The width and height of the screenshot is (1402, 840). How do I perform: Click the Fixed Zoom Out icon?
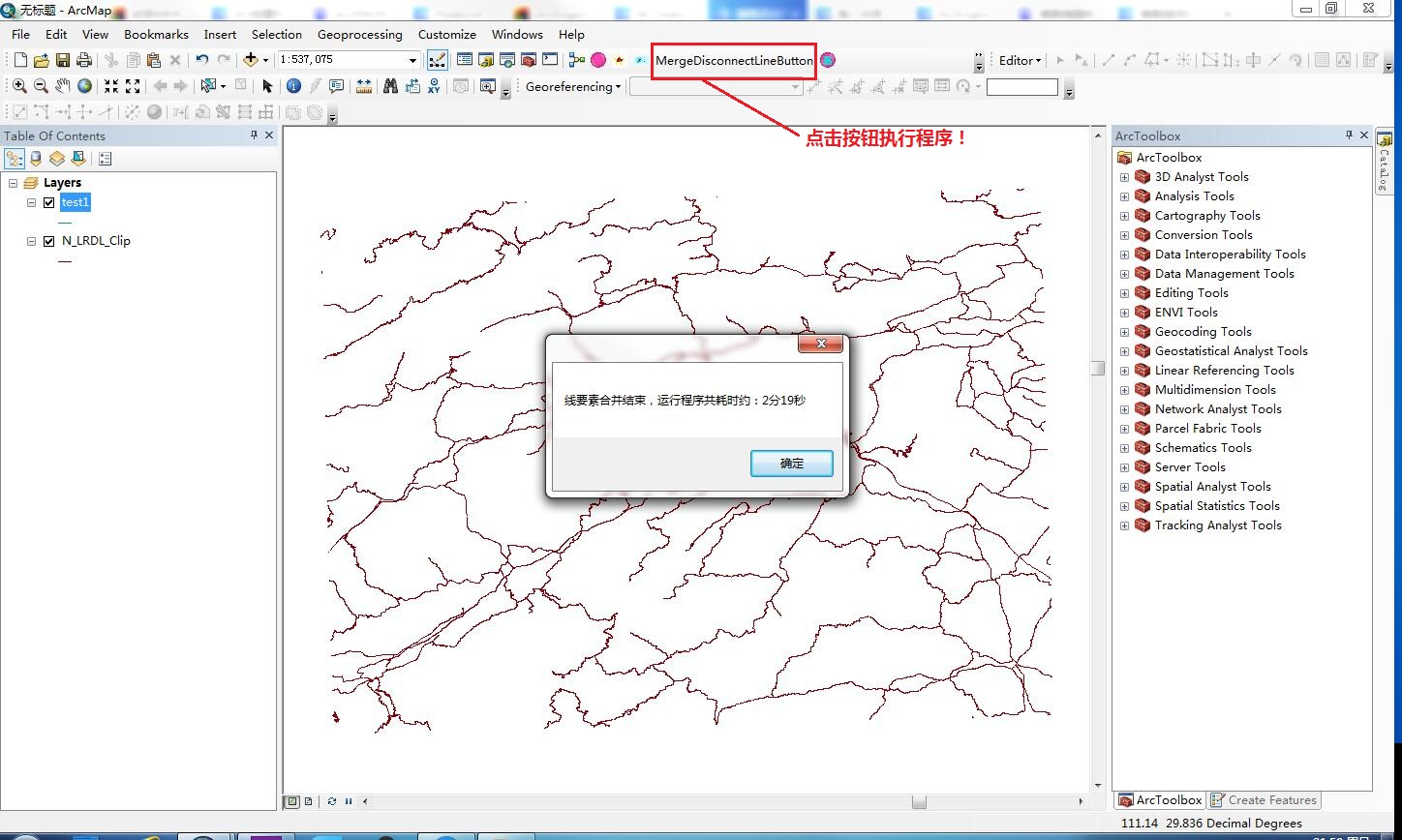[x=133, y=86]
